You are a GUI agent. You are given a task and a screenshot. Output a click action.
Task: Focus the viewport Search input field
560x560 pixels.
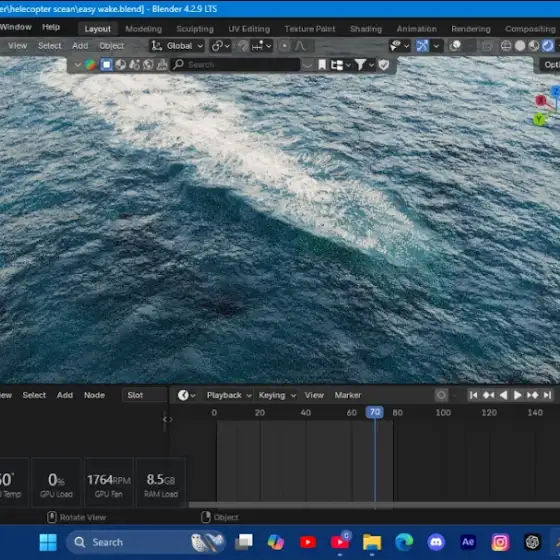(235, 65)
